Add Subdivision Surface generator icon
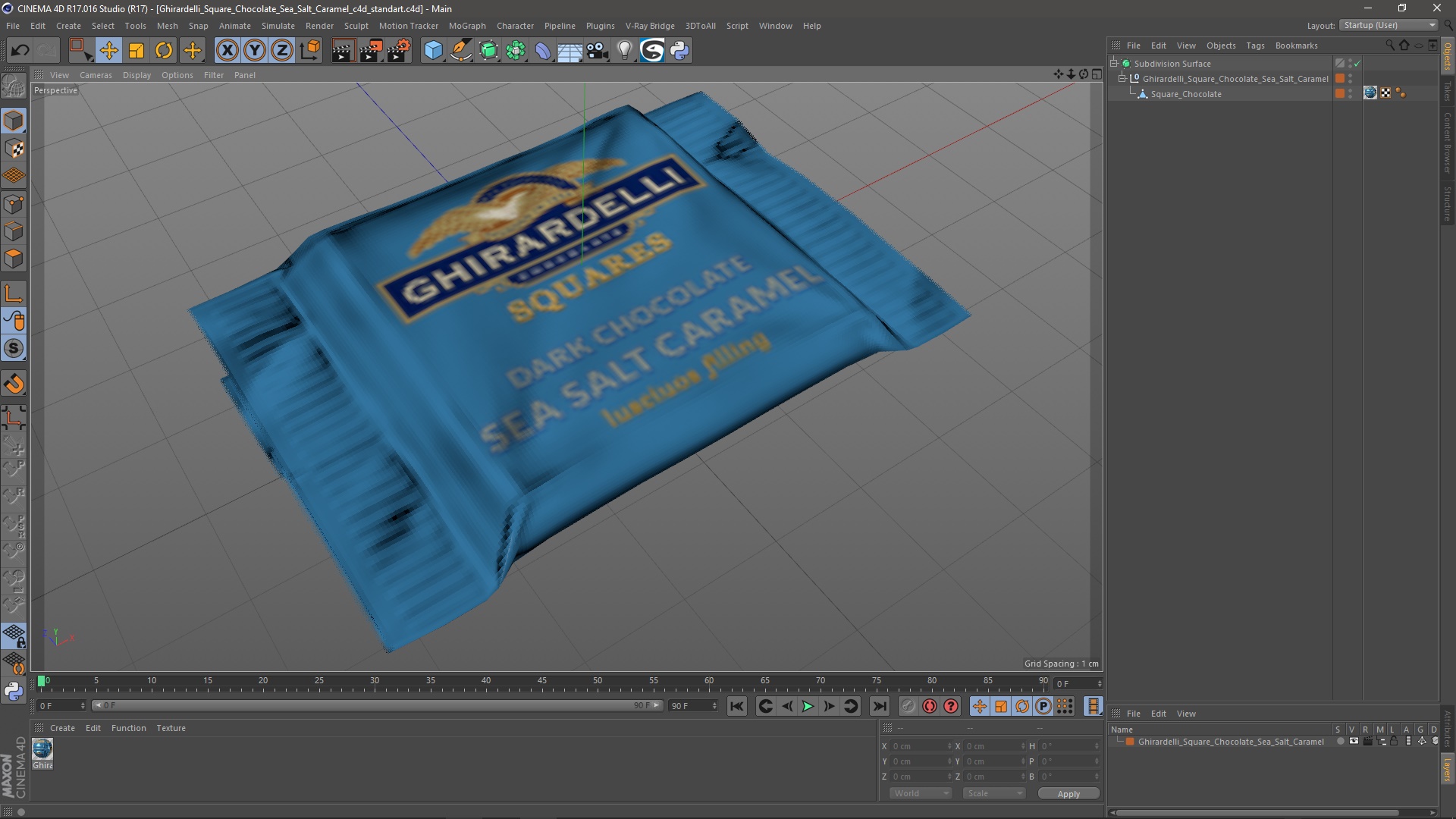Screen dimensions: 1456x819 (488, 50)
